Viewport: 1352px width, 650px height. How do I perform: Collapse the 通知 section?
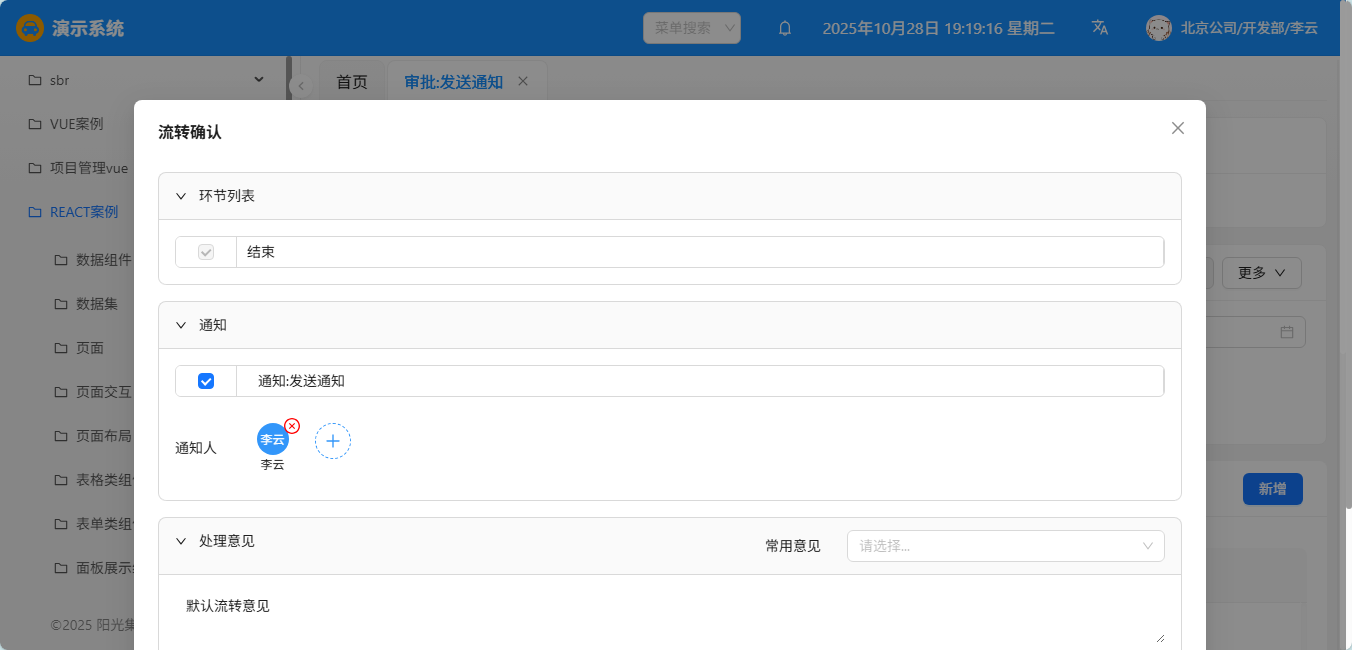[x=181, y=325]
